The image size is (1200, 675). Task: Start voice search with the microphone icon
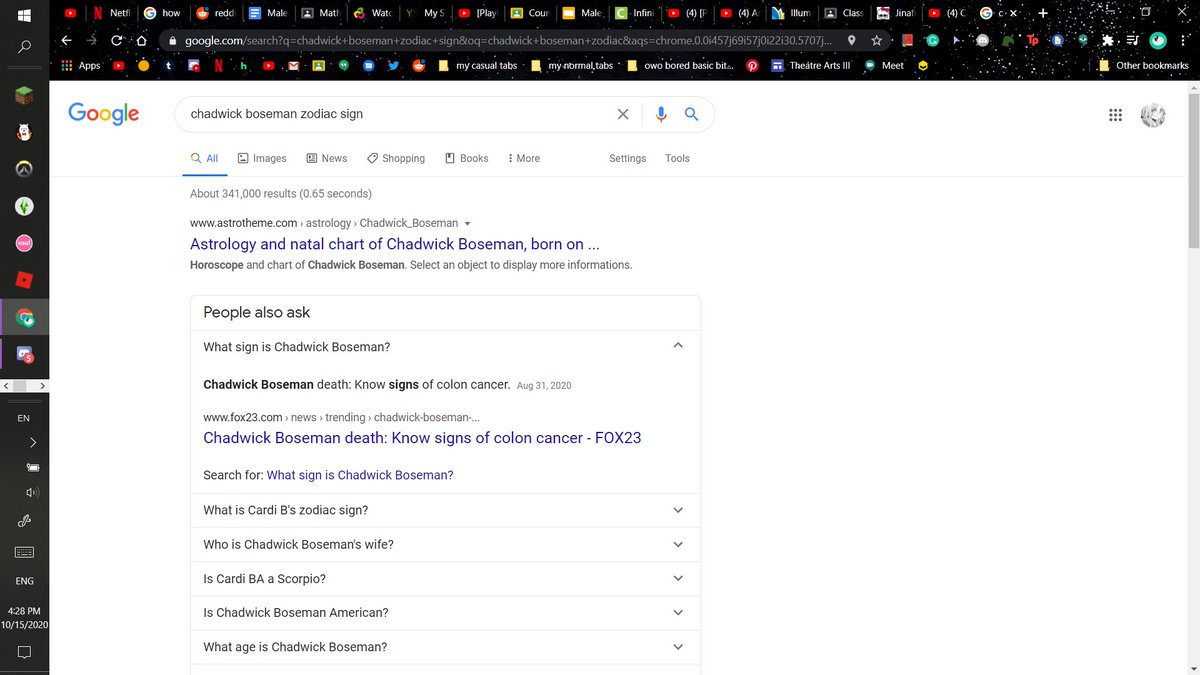pyautogui.click(x=660, y=114)
